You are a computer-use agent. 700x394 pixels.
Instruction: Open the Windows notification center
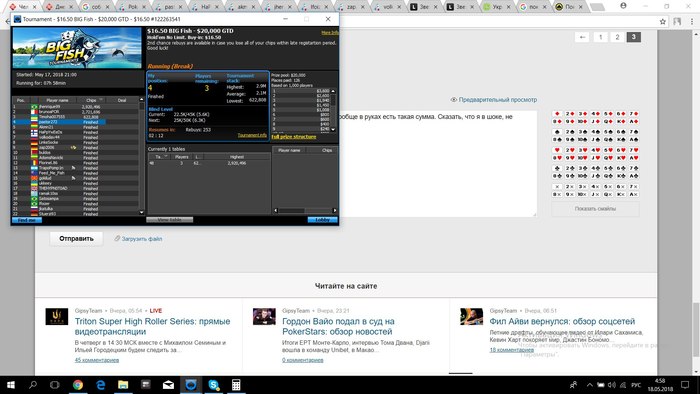click(x=685, y=385)
